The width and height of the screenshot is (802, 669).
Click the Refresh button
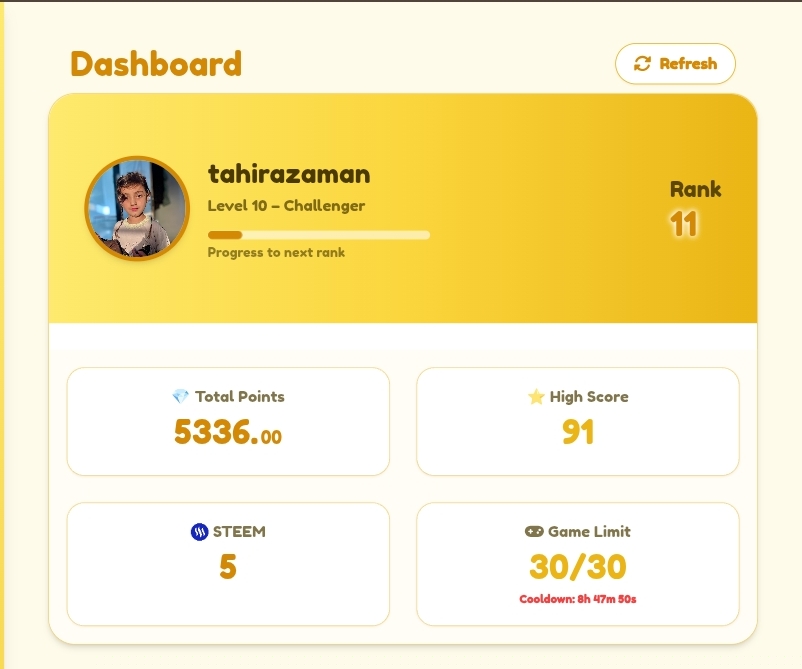(675, 63)
